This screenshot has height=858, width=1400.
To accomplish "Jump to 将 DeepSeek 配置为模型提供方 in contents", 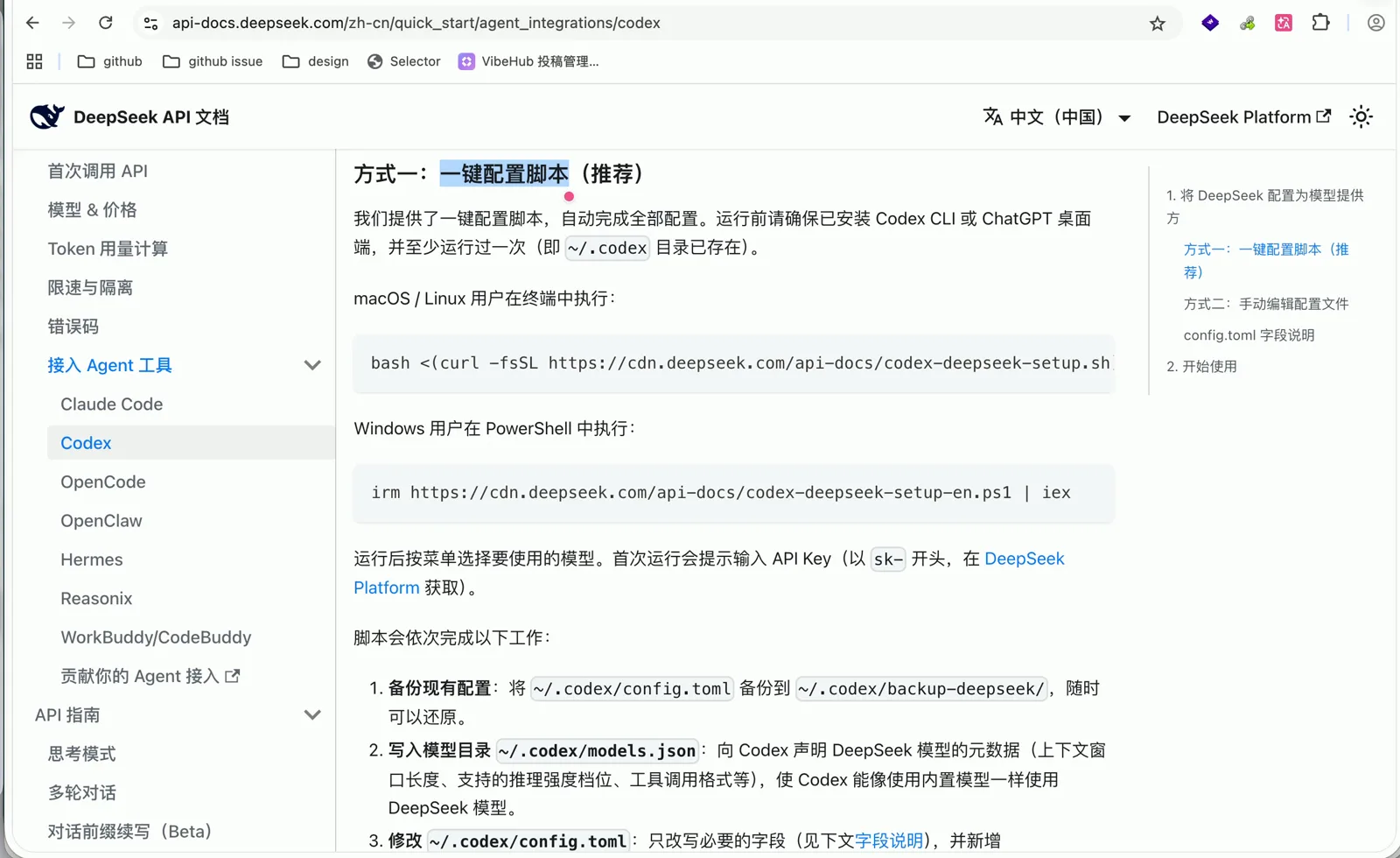I will [1265, 207].
